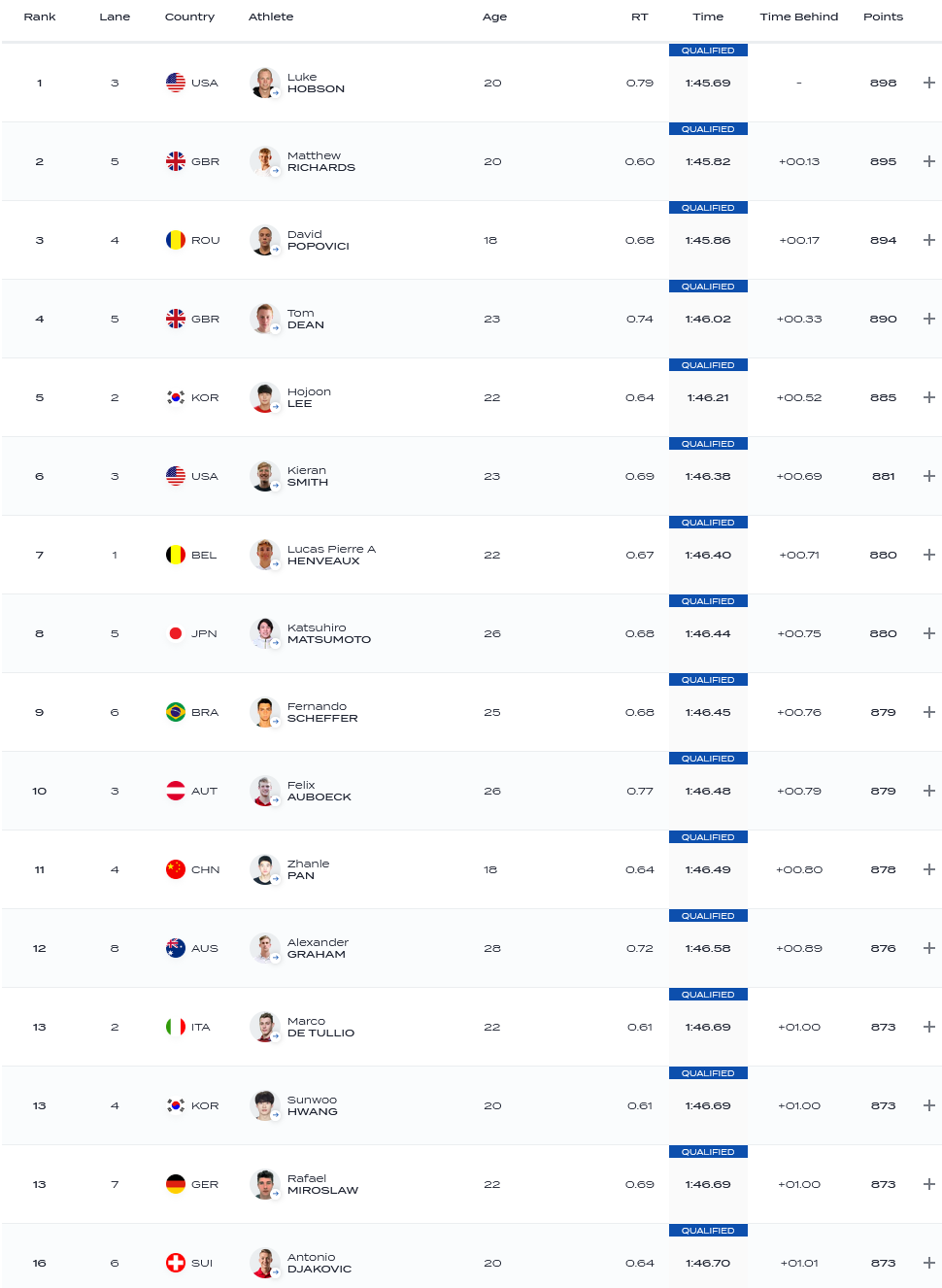The height and width of the screenshot is (1288, 942).
Task: Click the Japan flag next to Matsumoto
Action: click(x=176, y=633)
